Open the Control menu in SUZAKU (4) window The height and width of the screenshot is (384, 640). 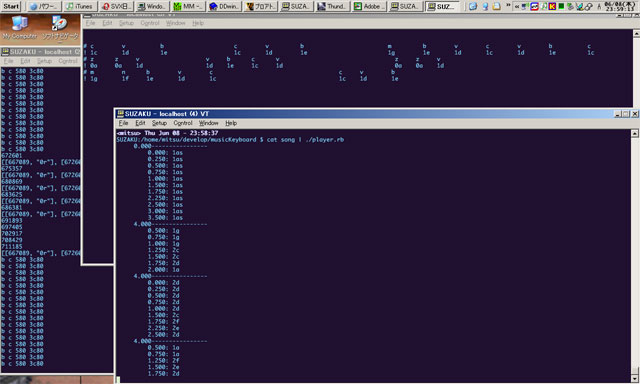pyautogui.click(x=182, y=123)
